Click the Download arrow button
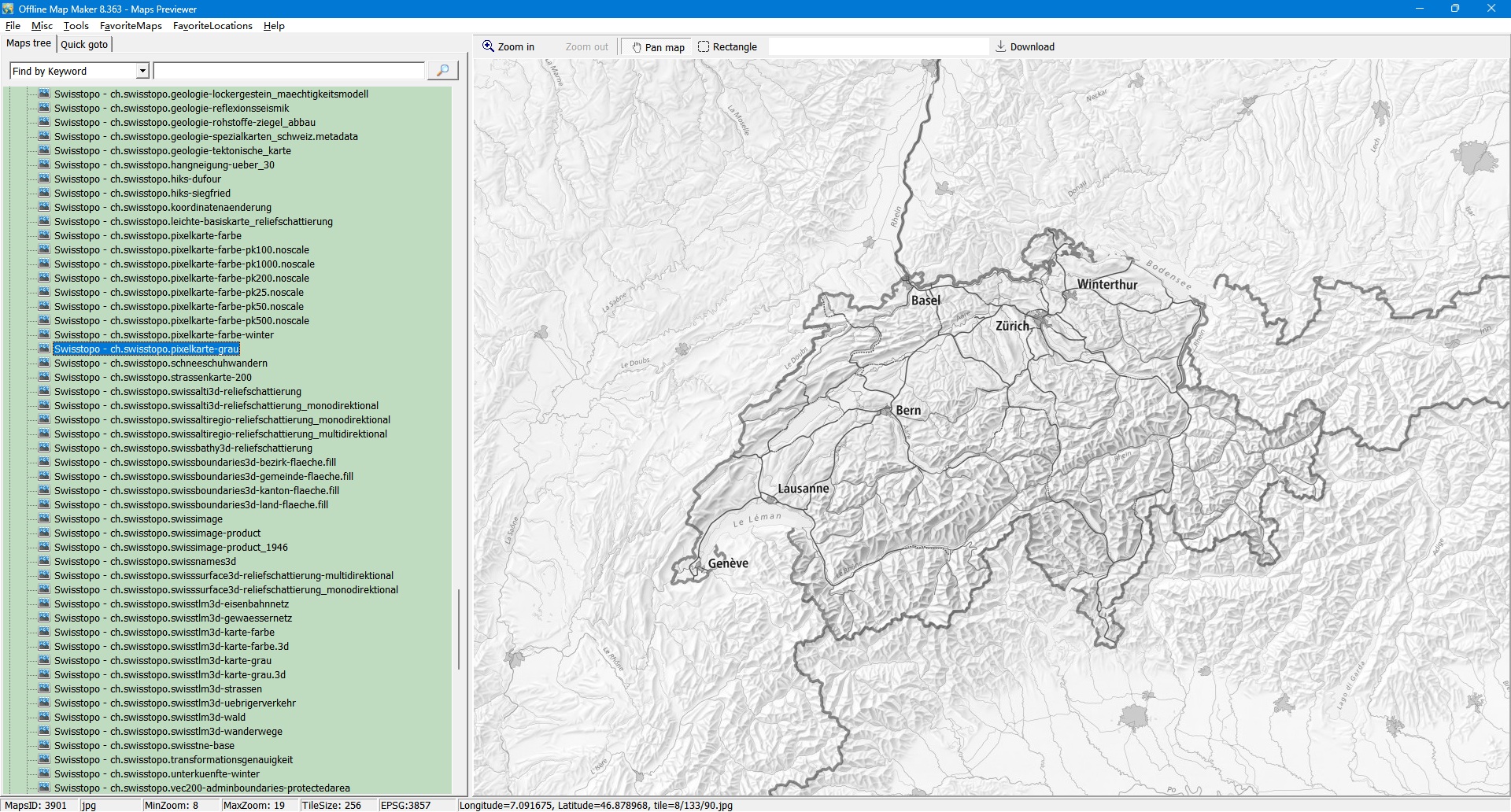1511x812 pixels. (1025, 47)
